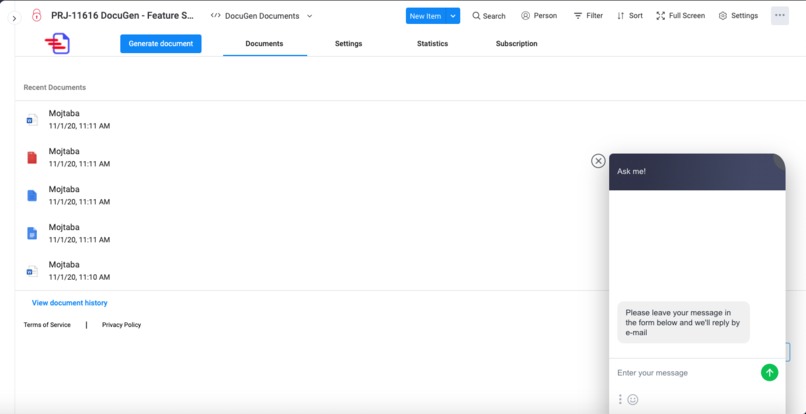806x414 pixels.
Task: Switch to the DocuGen Settings tab
Action: pos(349,44)
